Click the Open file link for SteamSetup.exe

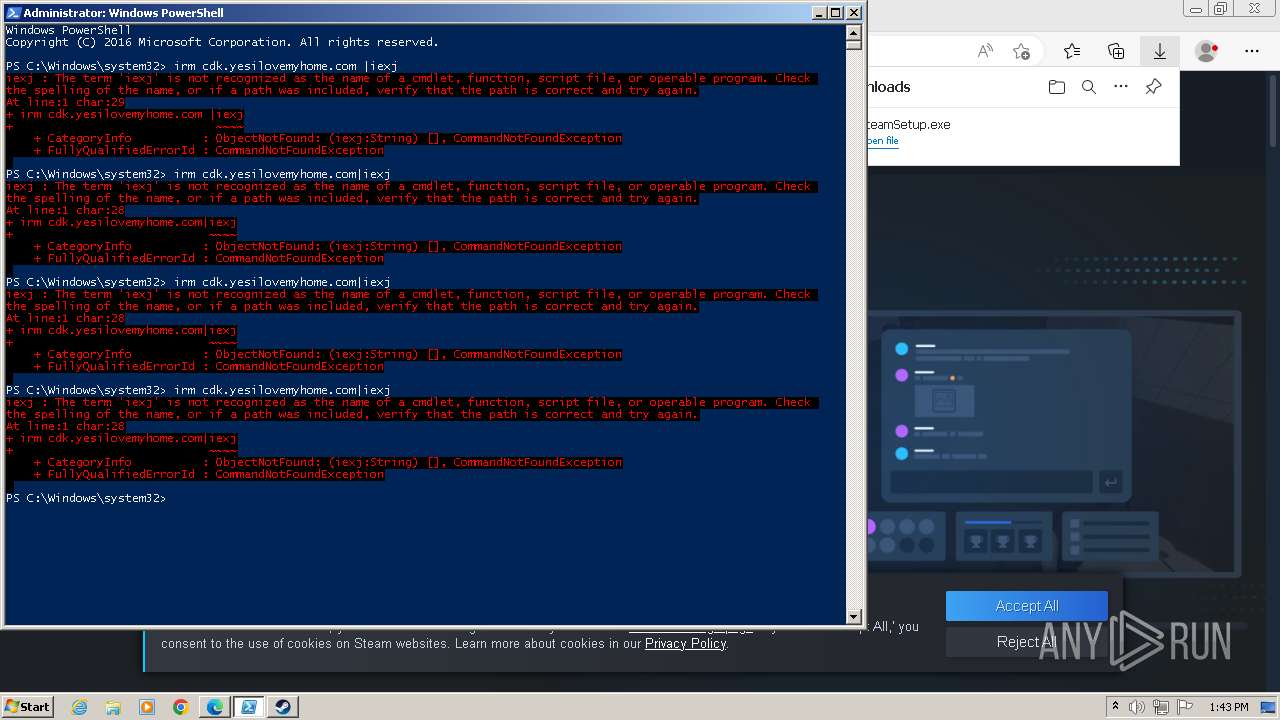883,141
